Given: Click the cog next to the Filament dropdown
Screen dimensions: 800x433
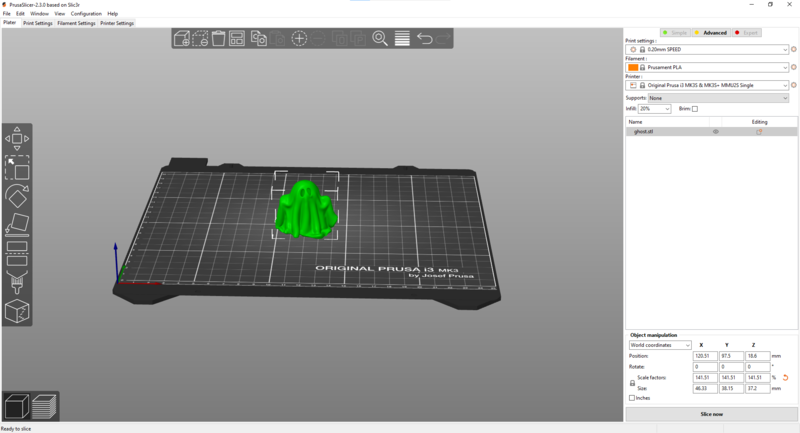Looking at the screenshot, I should pyautogui.click(x=793, y=67).
